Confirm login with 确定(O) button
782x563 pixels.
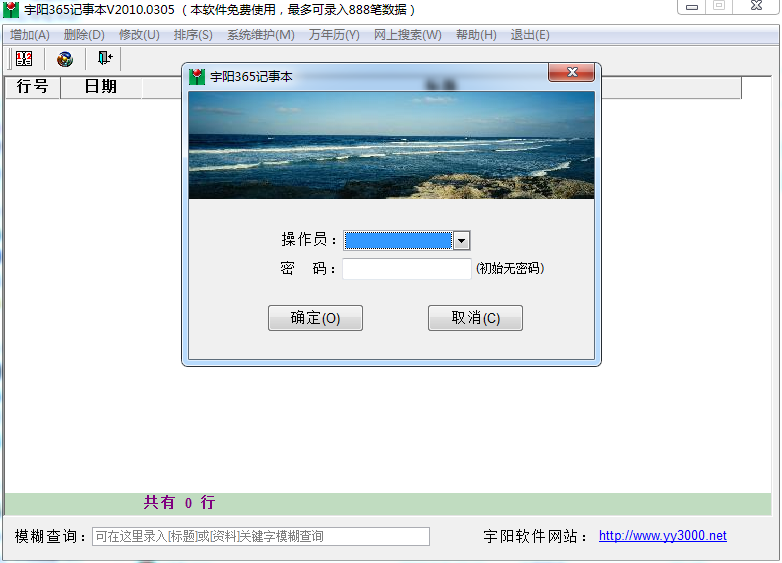[x=315, y=318]
